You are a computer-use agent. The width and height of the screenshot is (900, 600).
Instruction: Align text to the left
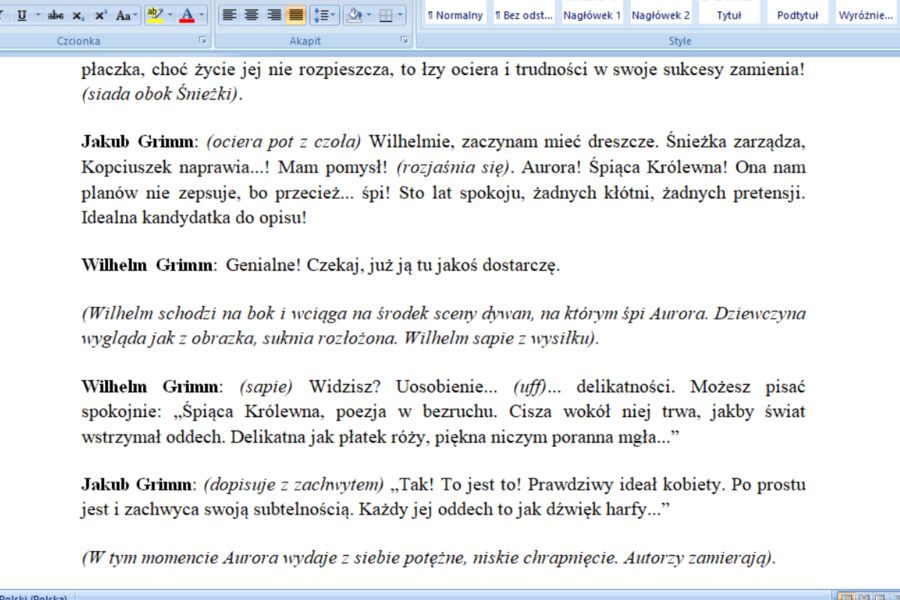(229, 15)
